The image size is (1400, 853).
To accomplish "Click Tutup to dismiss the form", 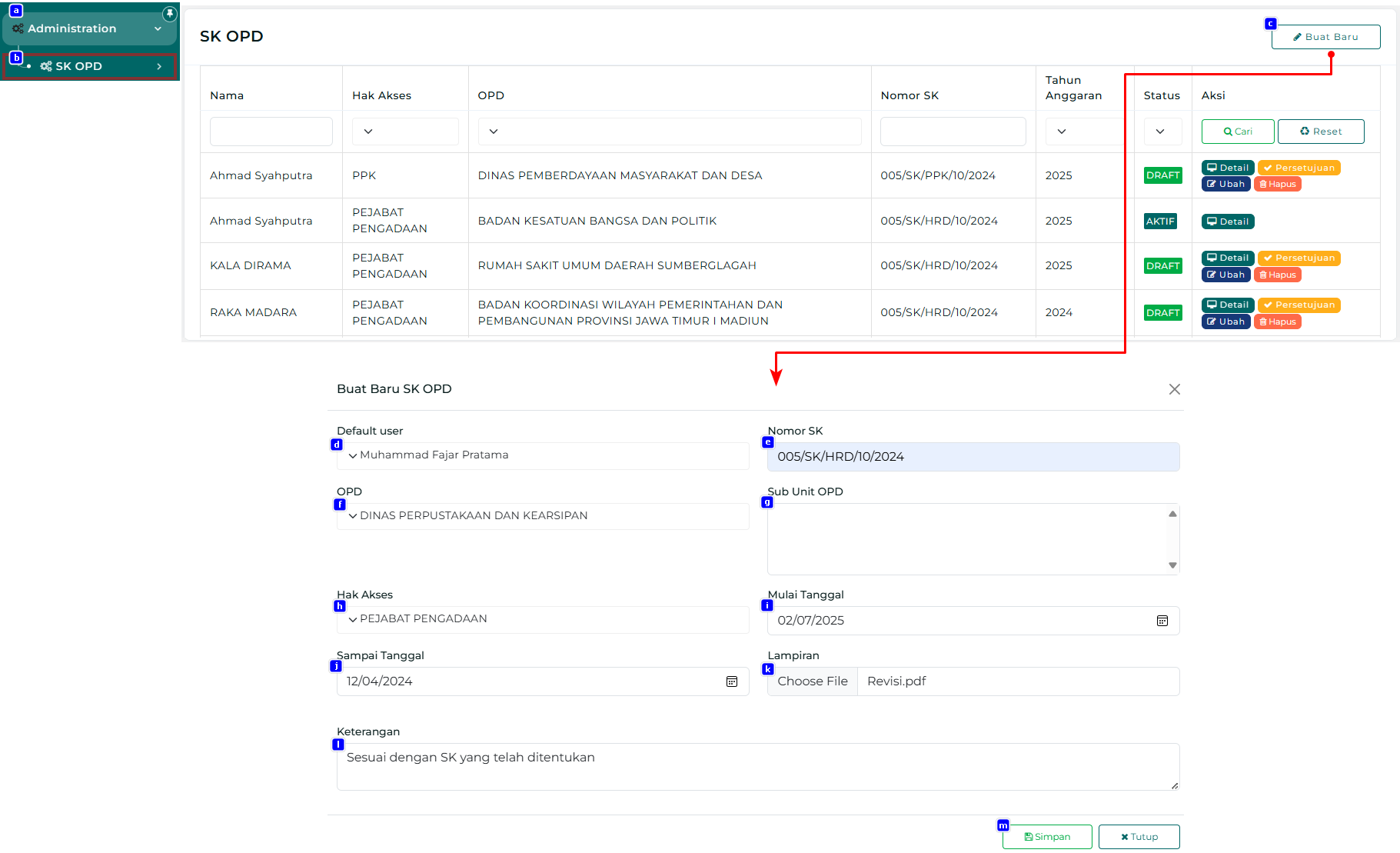I will [x=1139, y=837].
